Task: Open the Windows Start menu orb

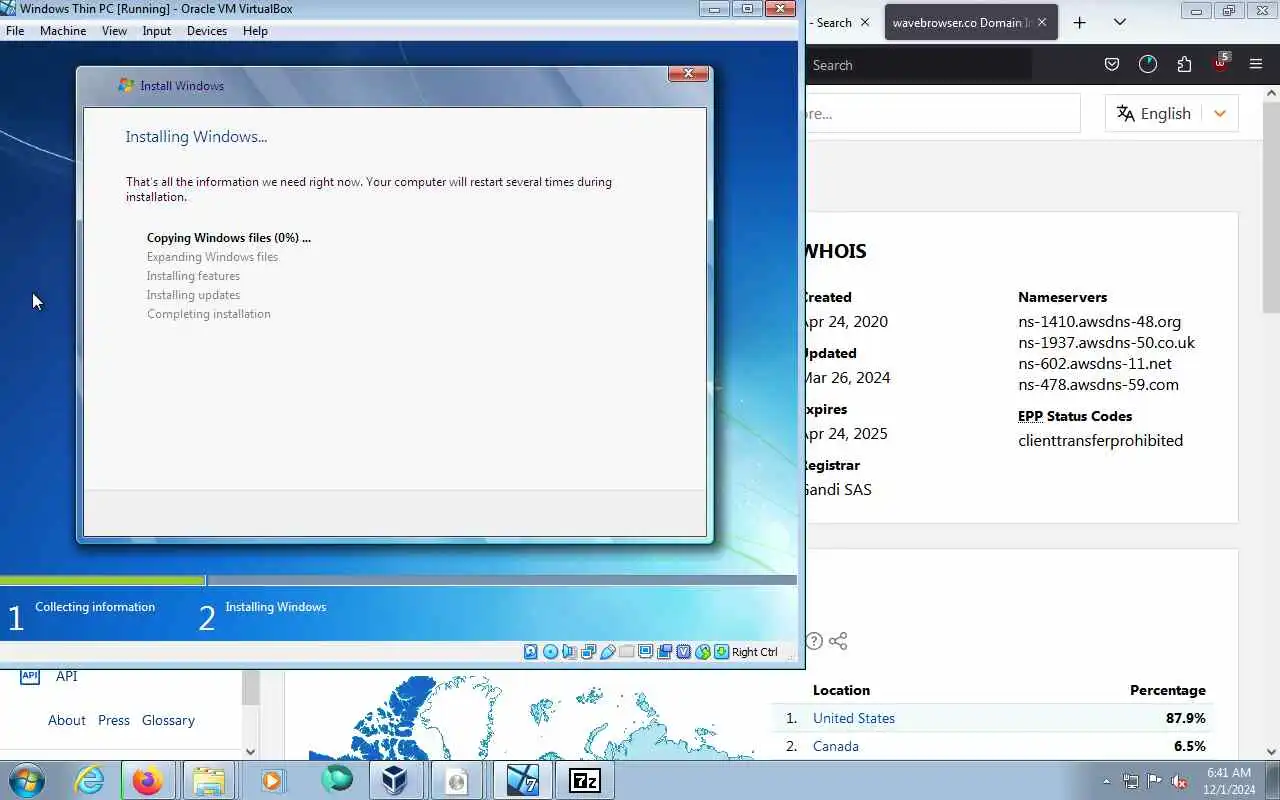Action: pyautogui.click(x=26, y=780)
